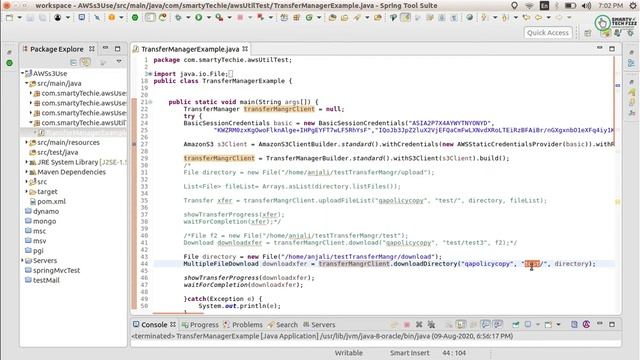Viewport: 640px width, 360px height.
Task: Expand the target folder node
Action: pos(27,191)
